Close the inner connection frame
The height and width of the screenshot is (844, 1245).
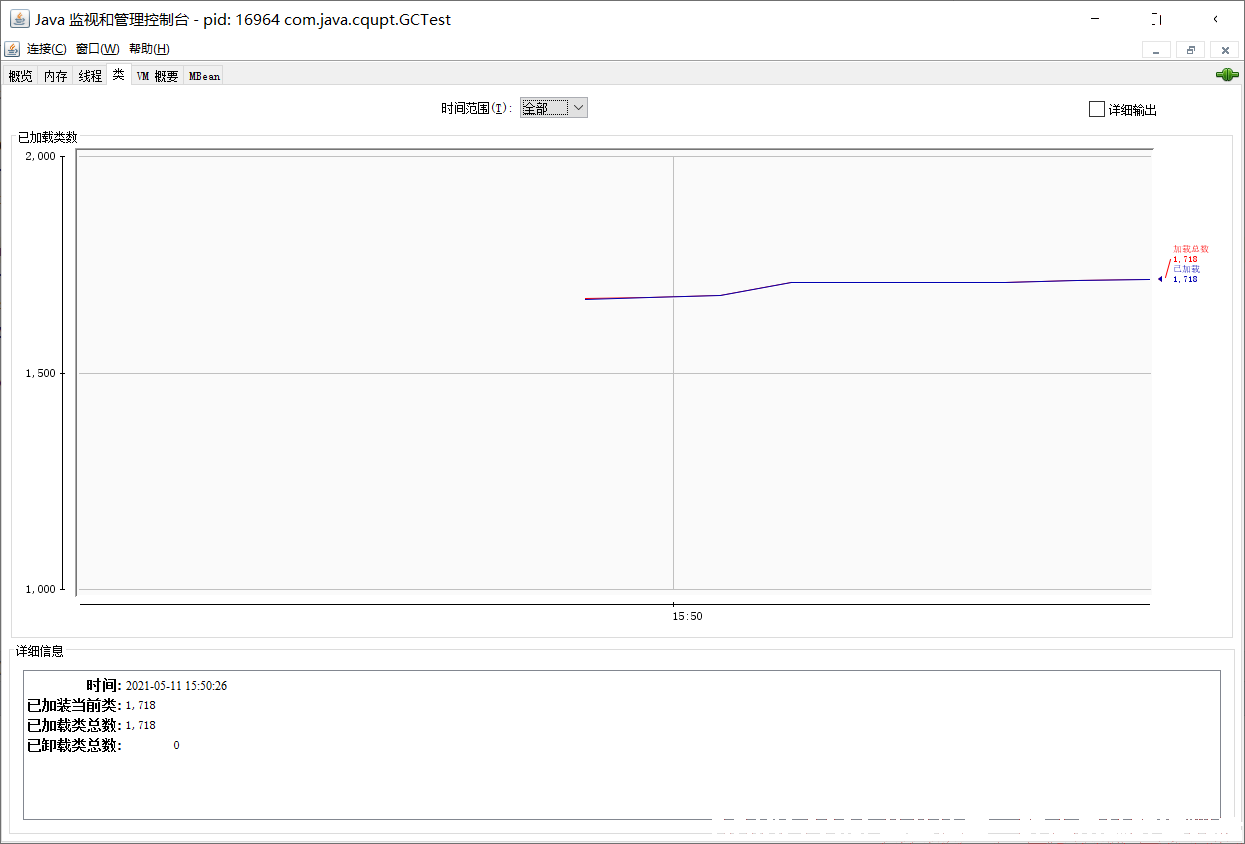1225,50
